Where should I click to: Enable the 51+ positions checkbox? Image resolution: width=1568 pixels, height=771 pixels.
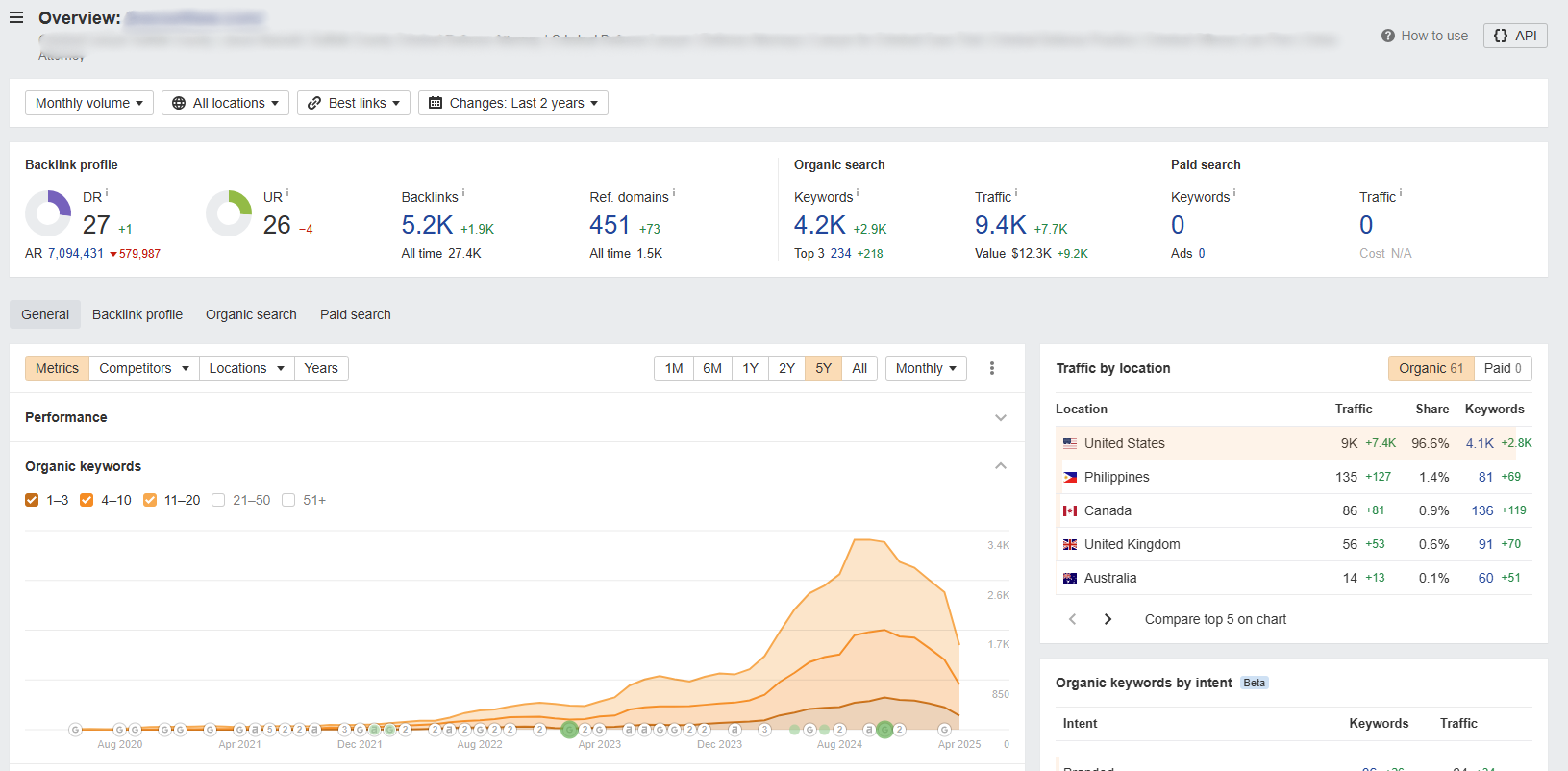pyautogui.click(x=288, y=500)
